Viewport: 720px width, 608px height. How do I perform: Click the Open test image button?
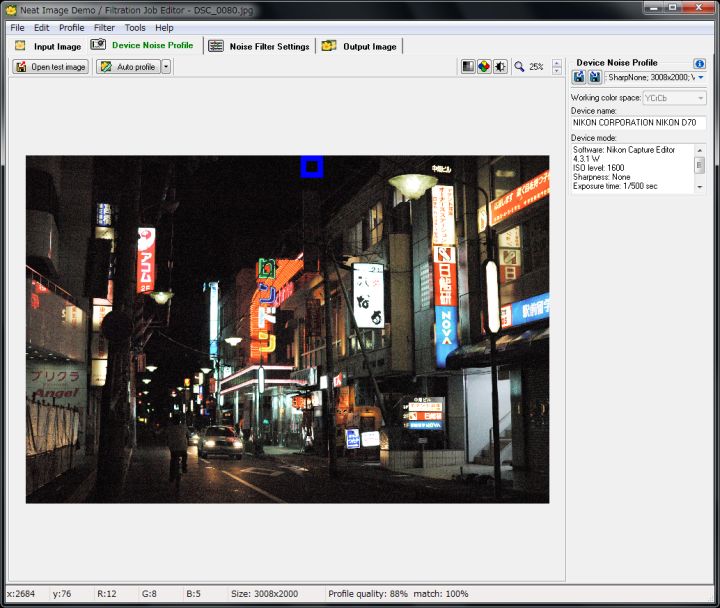(50, 67)
